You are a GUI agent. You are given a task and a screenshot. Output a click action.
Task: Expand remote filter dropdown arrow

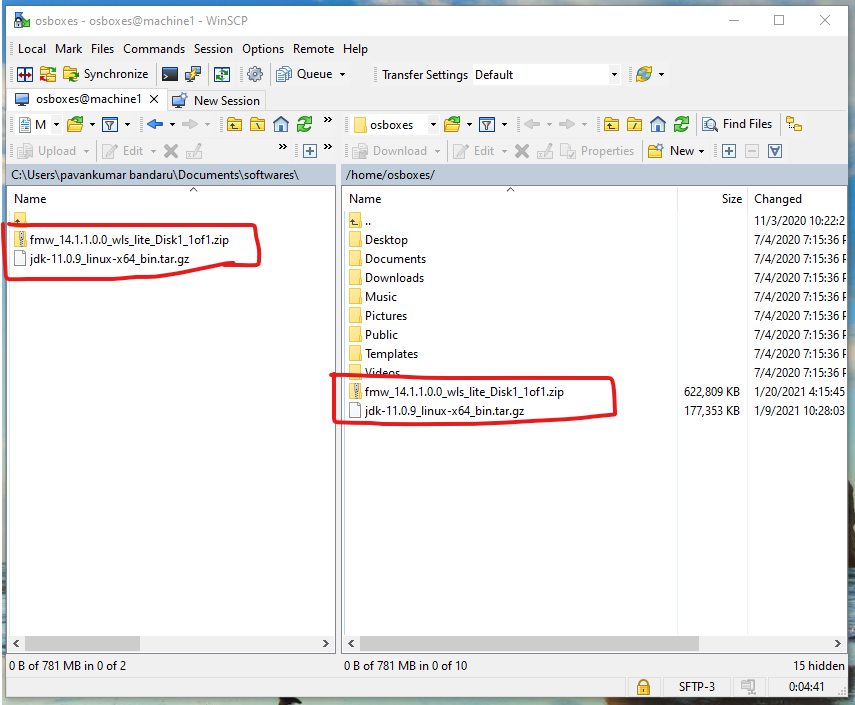[504, 125]
